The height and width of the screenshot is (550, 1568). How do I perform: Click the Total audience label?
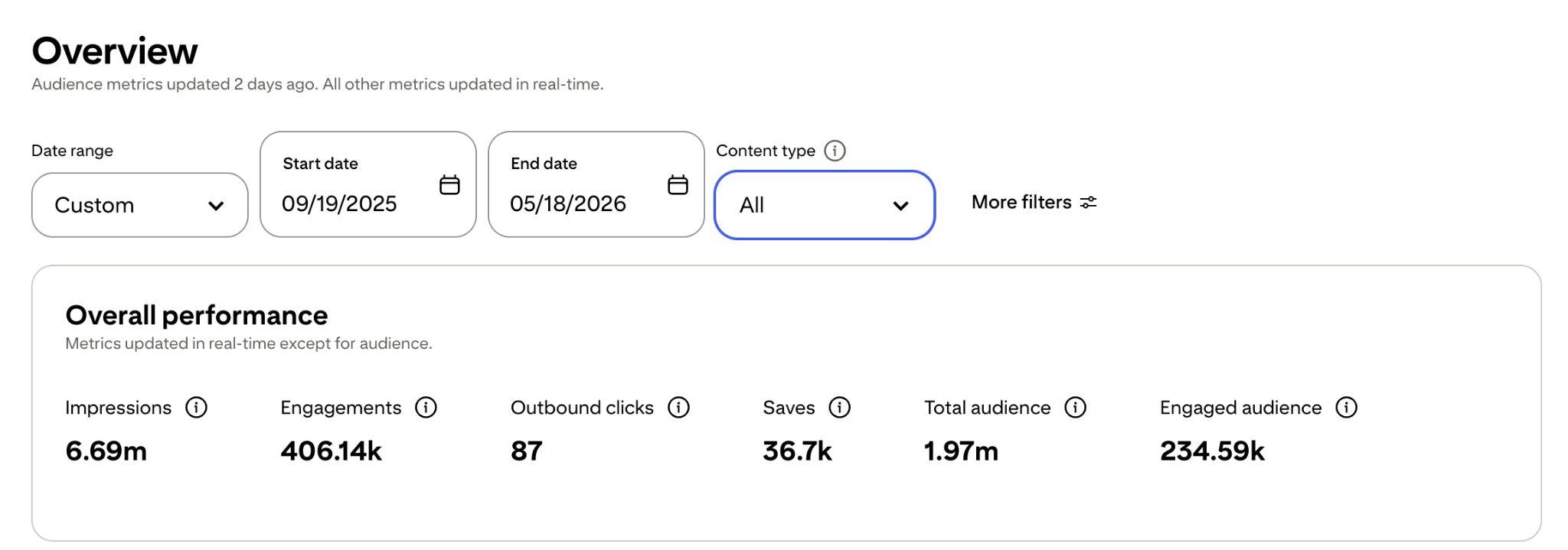[x=987, y=408]
